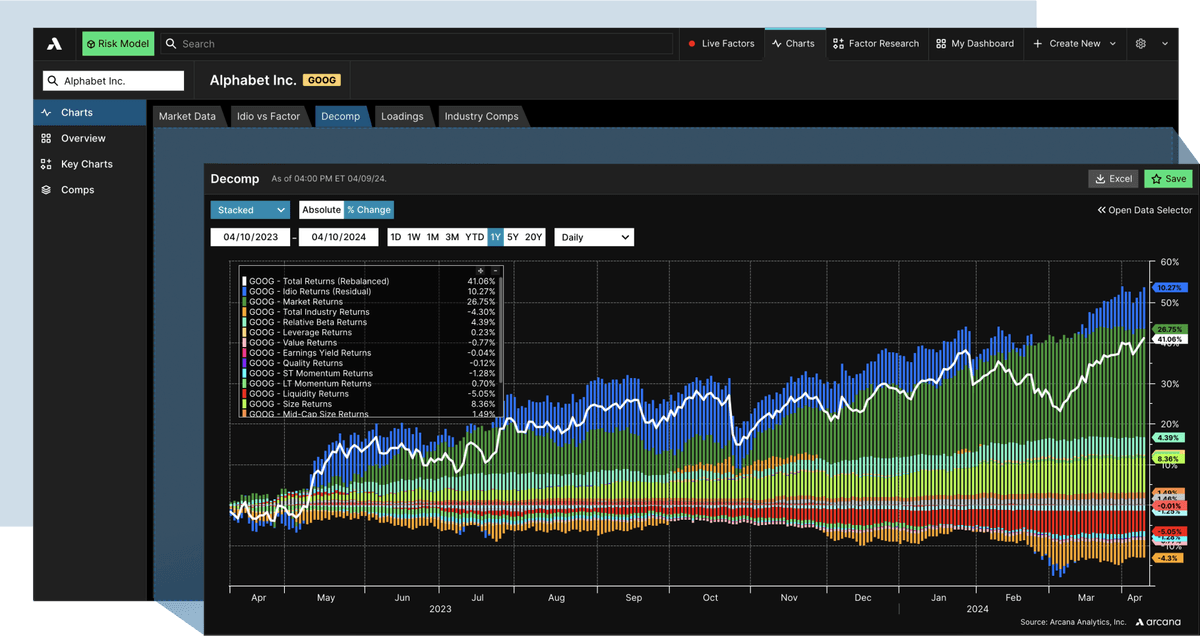Select the 3M time range

[x=452, y=237]
